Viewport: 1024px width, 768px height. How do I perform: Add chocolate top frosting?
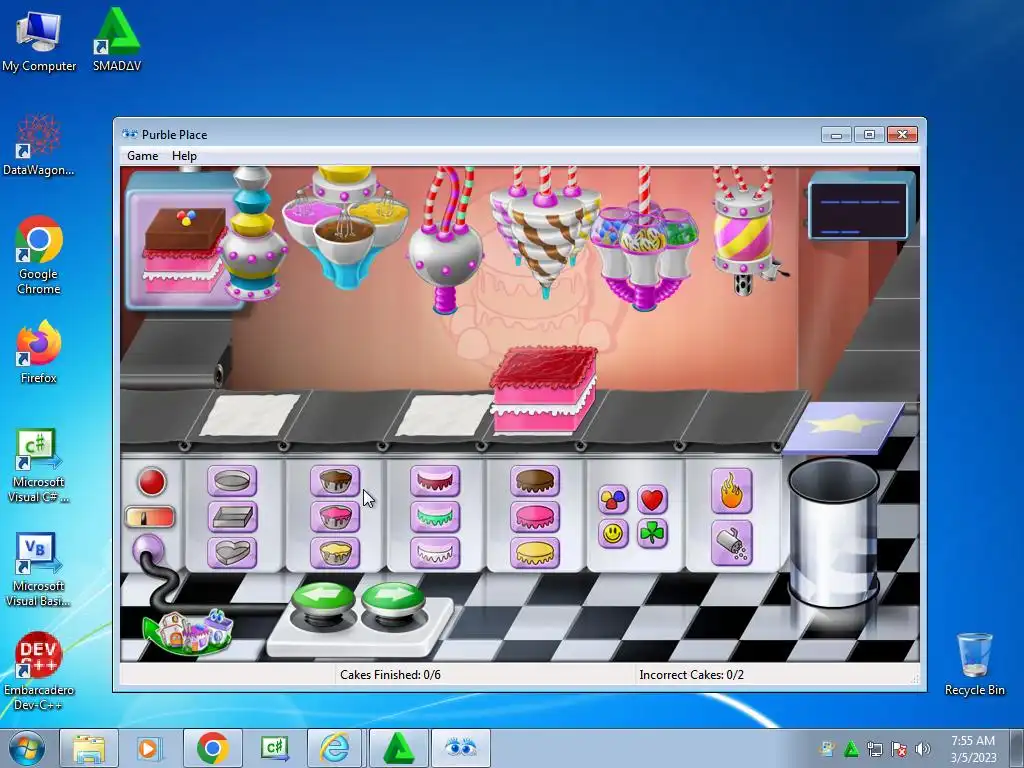(535, 481)
